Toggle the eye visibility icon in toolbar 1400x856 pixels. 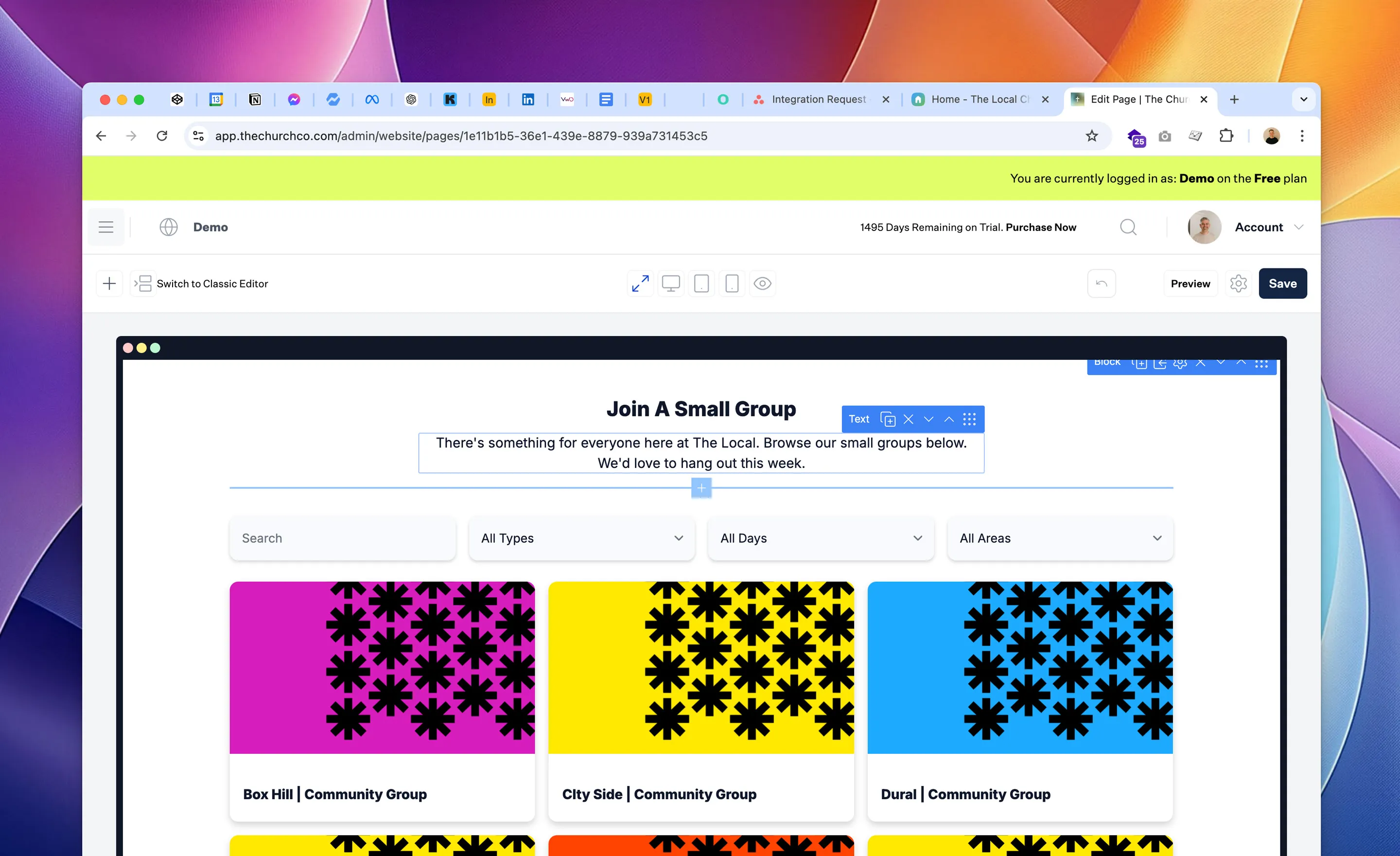[762, 283]
